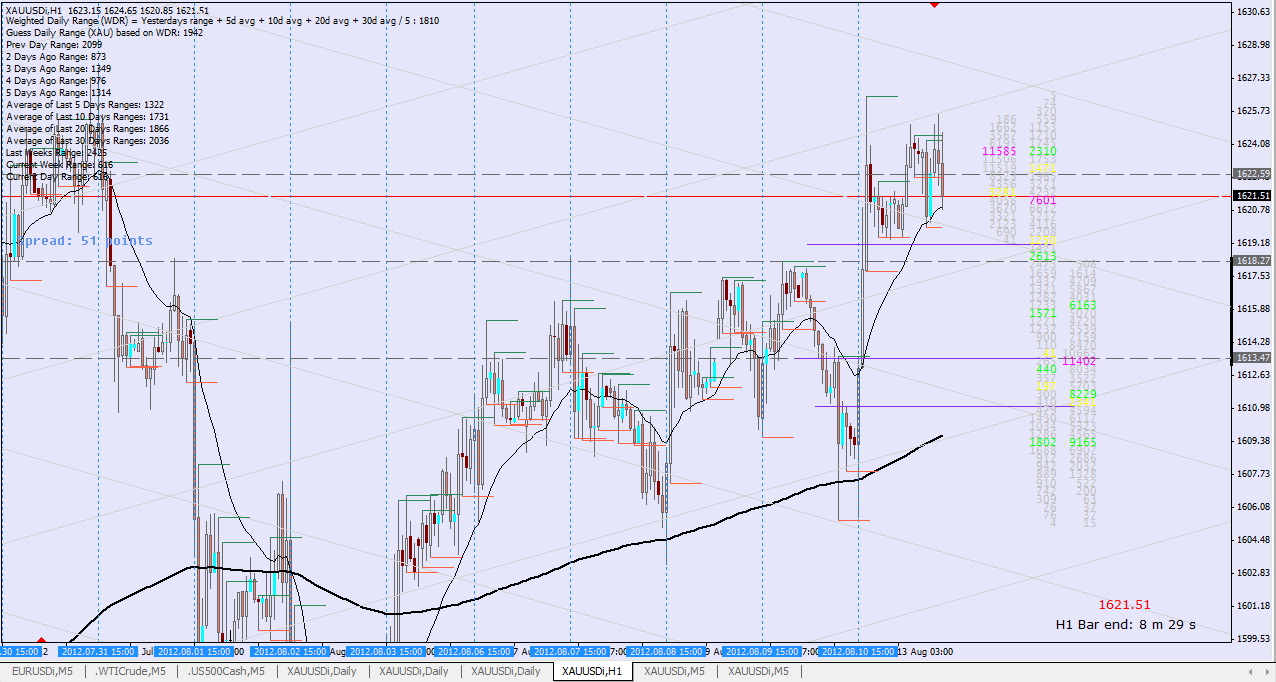Click the red up-arrow marker at chart bottom
1276x682 pixels.
tap(41, 639)
